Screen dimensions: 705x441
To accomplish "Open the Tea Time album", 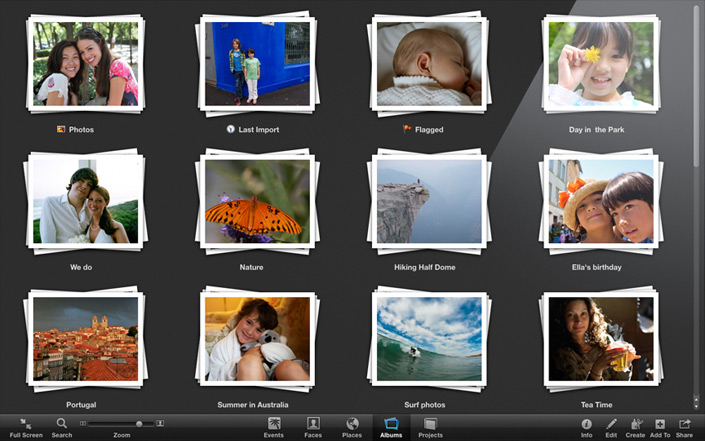I will (x=601, y=339).
